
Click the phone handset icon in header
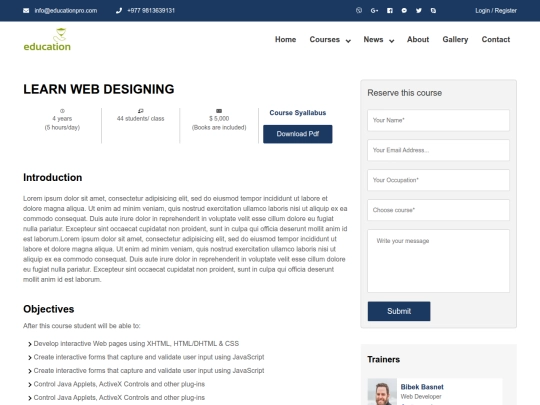tap(119, 11)
